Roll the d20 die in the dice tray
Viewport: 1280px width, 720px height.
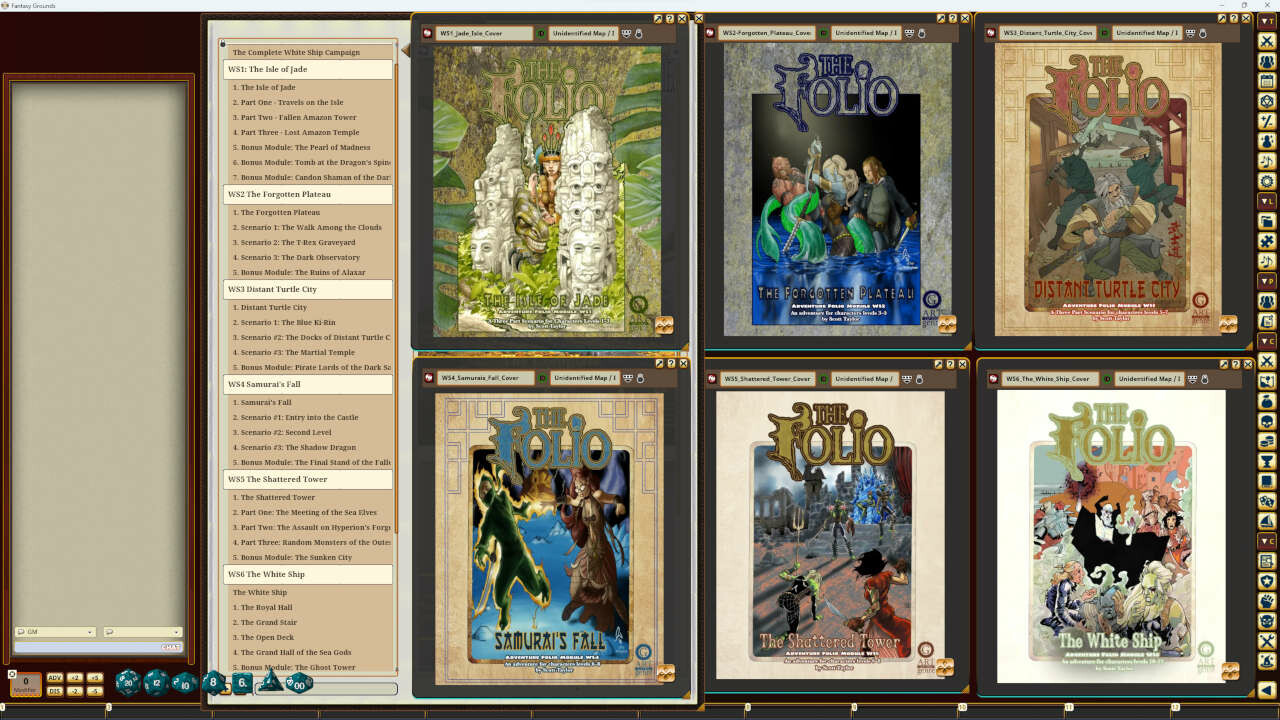pos(128,683)
